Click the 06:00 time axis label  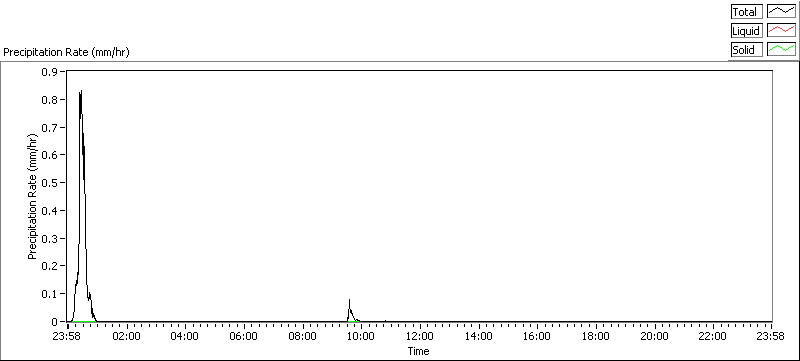pyautogui.click(x=243, y=336)
